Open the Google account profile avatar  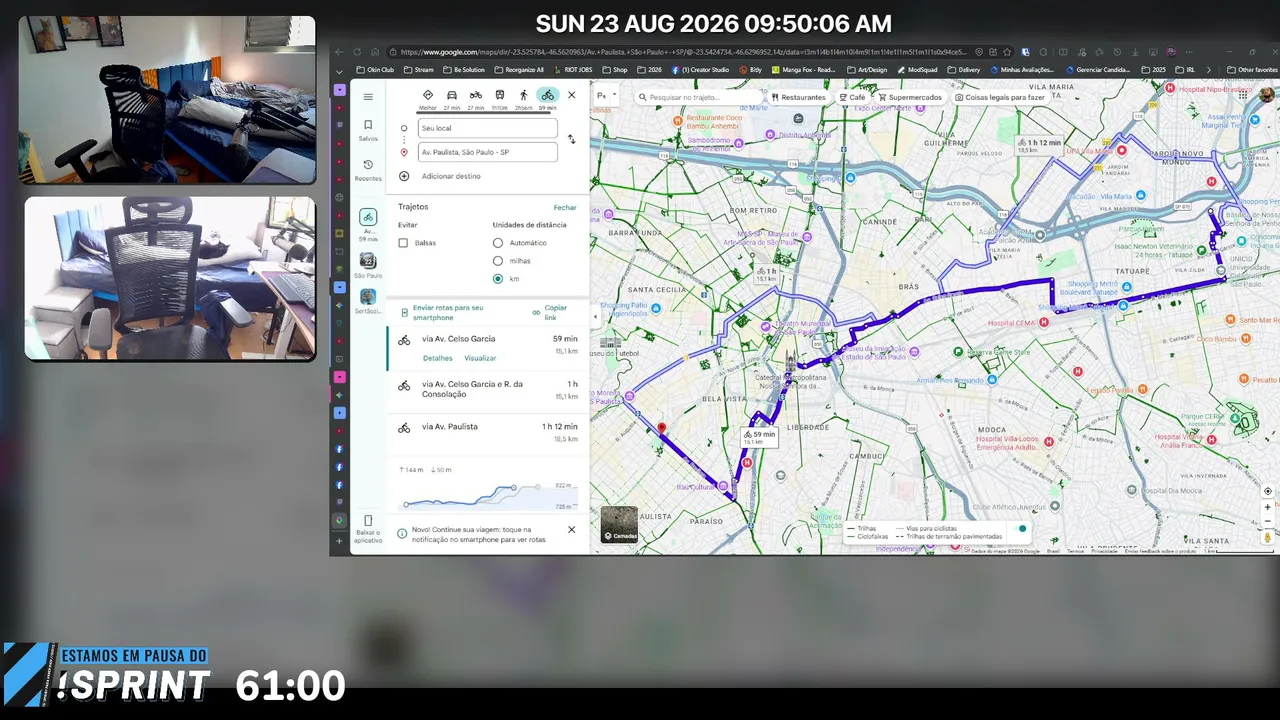(1266, 95)
